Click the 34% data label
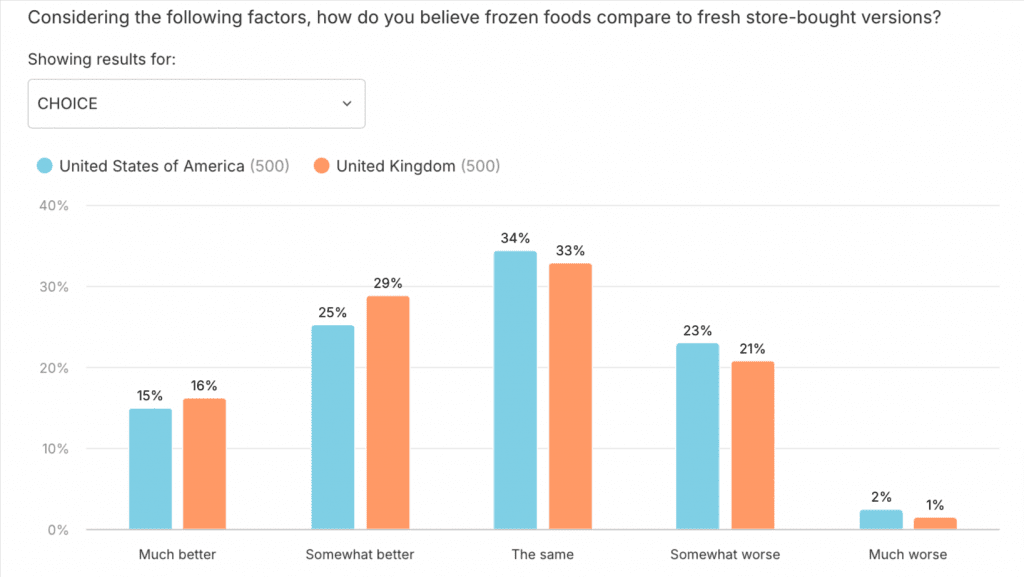The image size is (1024, 577). click(516, 239)
